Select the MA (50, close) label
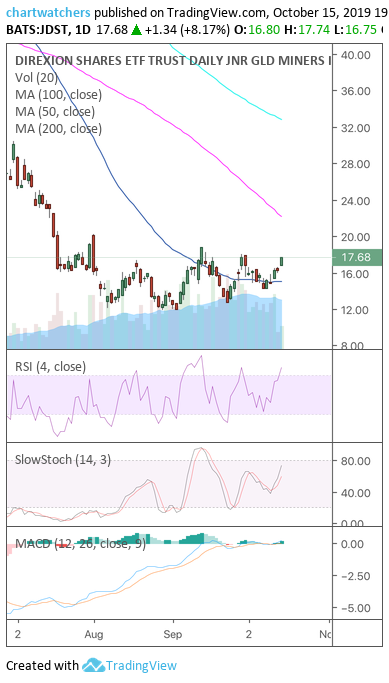The image size is (389, 683). point(55,112)
